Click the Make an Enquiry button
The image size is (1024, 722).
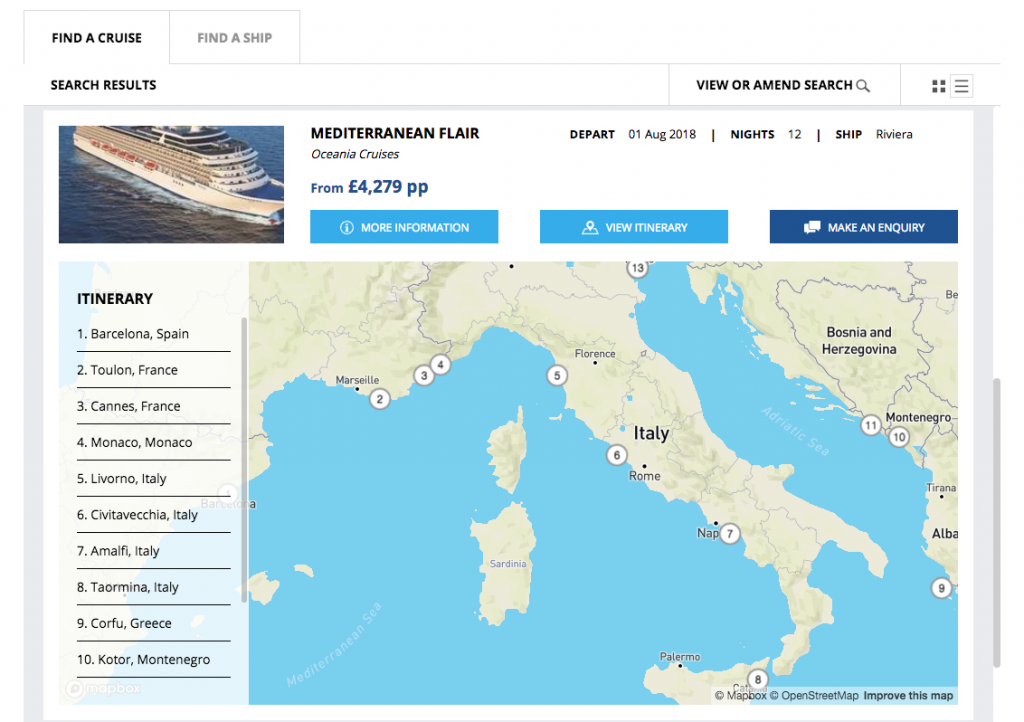coord(864,227)
